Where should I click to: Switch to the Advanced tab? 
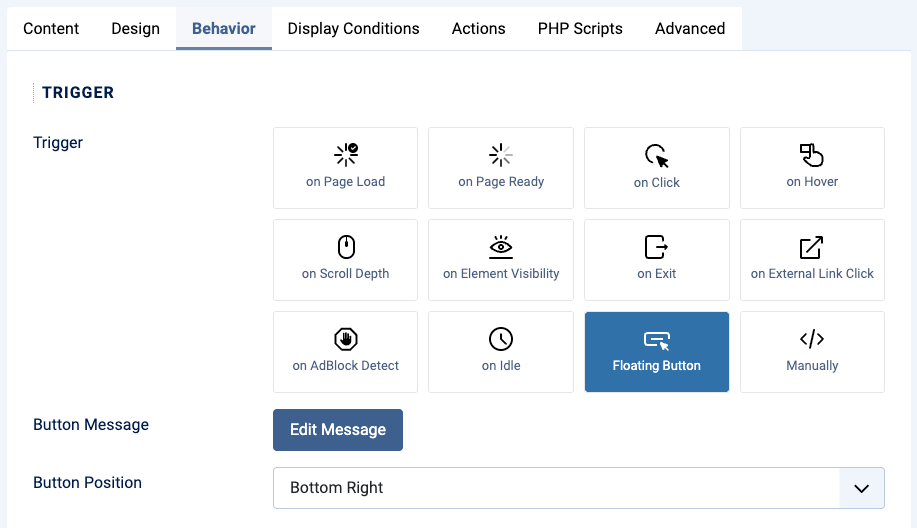tap(690, 29)
